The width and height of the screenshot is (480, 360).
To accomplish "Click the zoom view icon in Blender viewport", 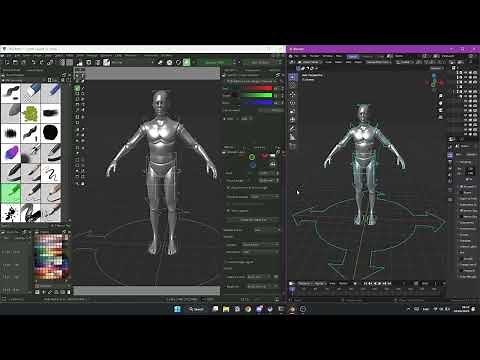I will 441,96.
